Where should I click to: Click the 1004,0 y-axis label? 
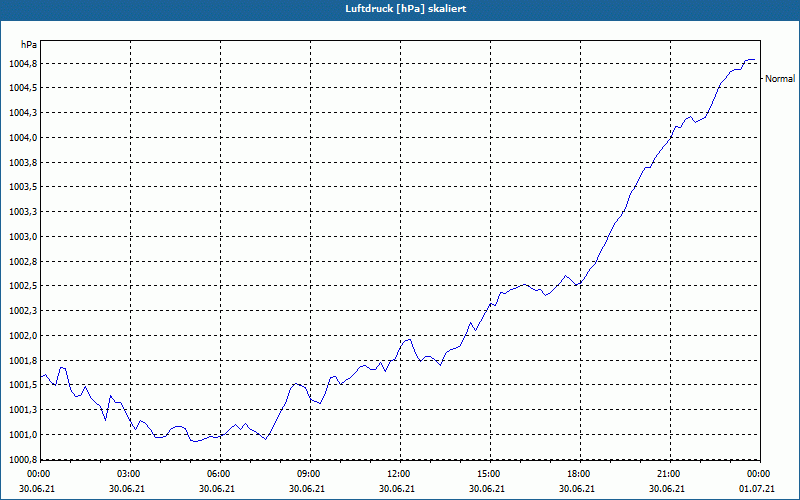point(23,138)
